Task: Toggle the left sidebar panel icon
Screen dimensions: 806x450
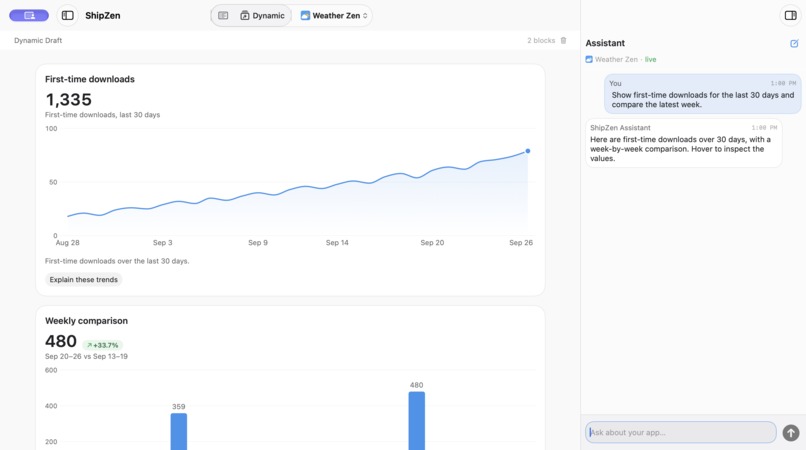Action: point(67,15)
